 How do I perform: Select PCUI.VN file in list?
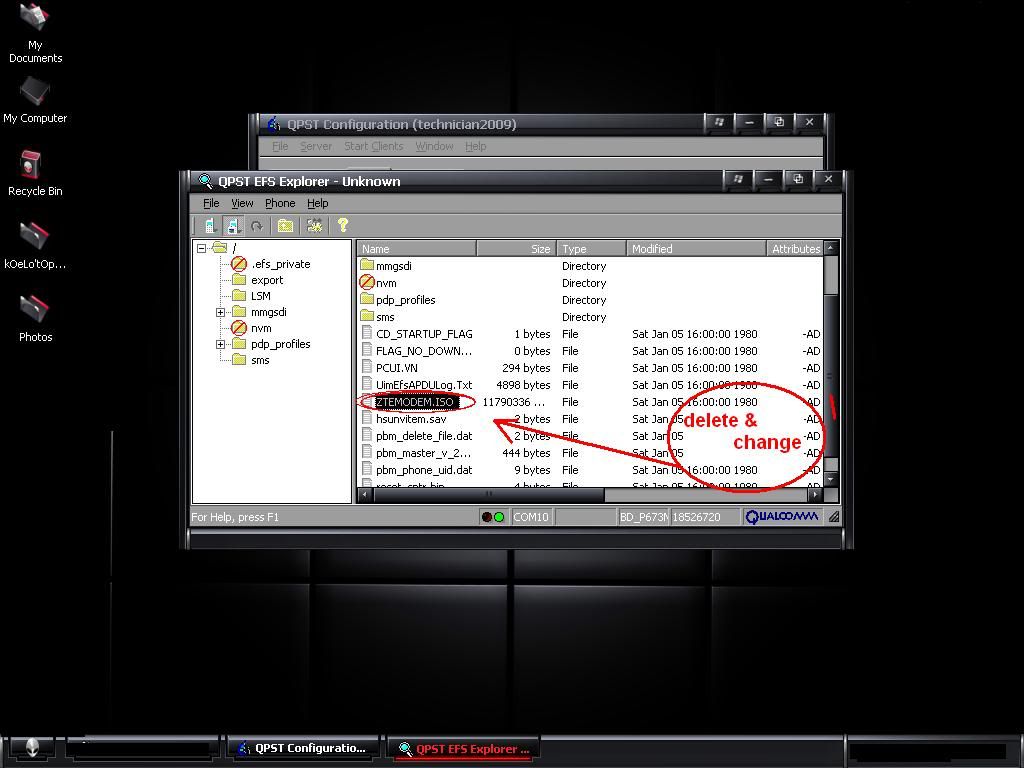(396, 368)
